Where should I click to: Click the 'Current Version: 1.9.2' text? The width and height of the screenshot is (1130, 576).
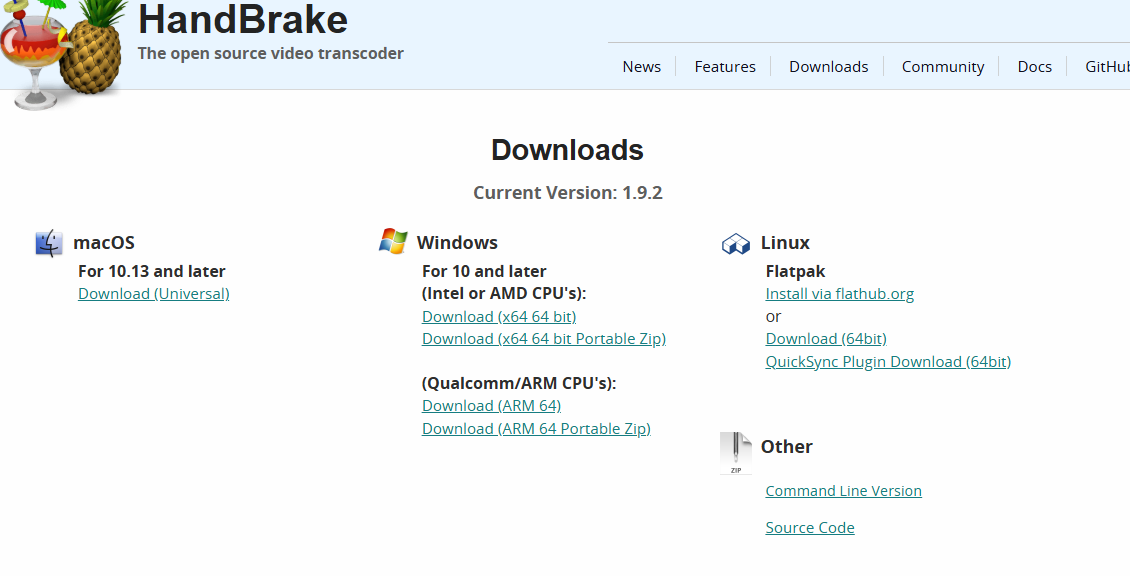[568, 192]
